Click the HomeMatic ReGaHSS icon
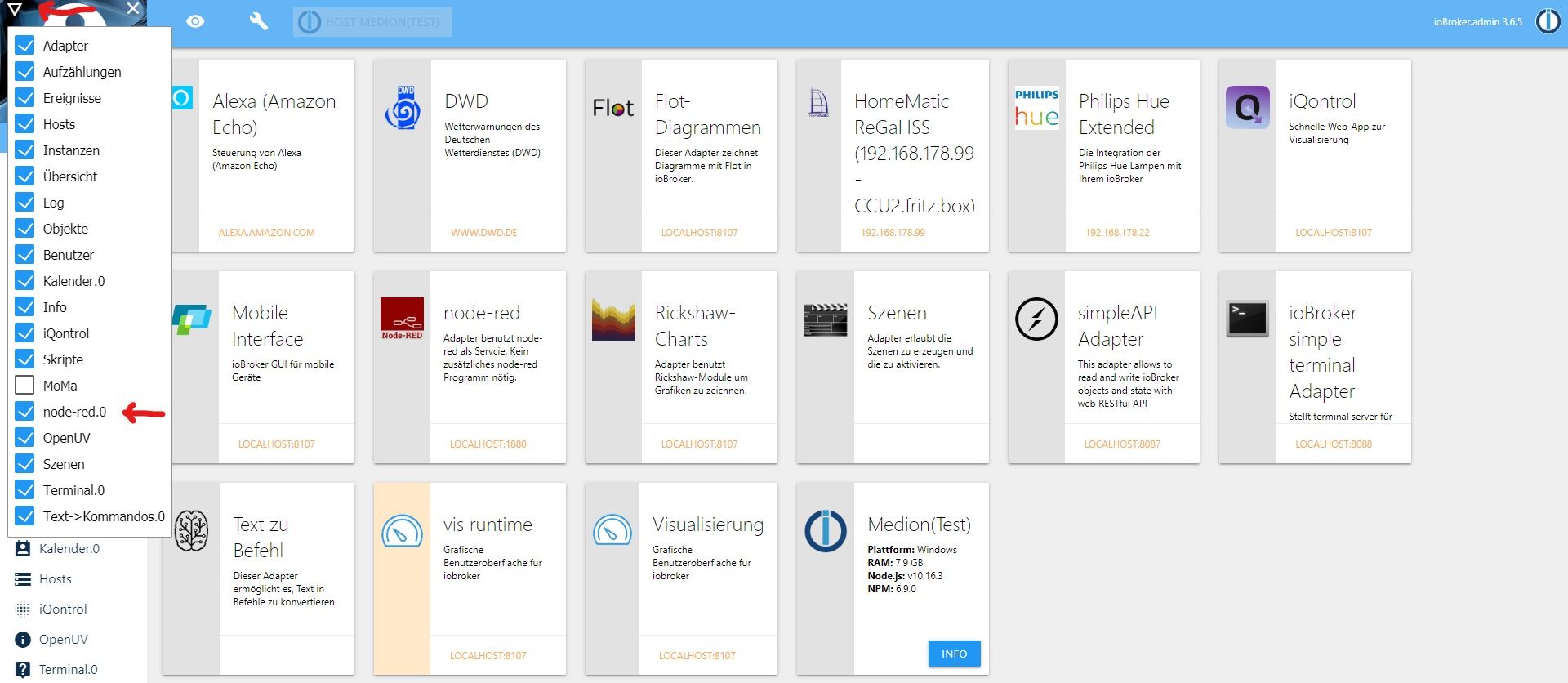 coord(818,103)
